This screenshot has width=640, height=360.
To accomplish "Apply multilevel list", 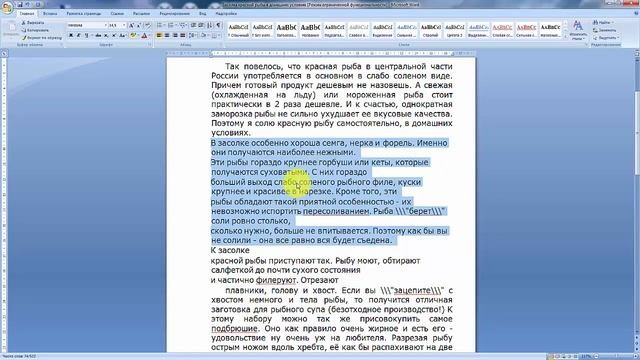I will 182,25.
